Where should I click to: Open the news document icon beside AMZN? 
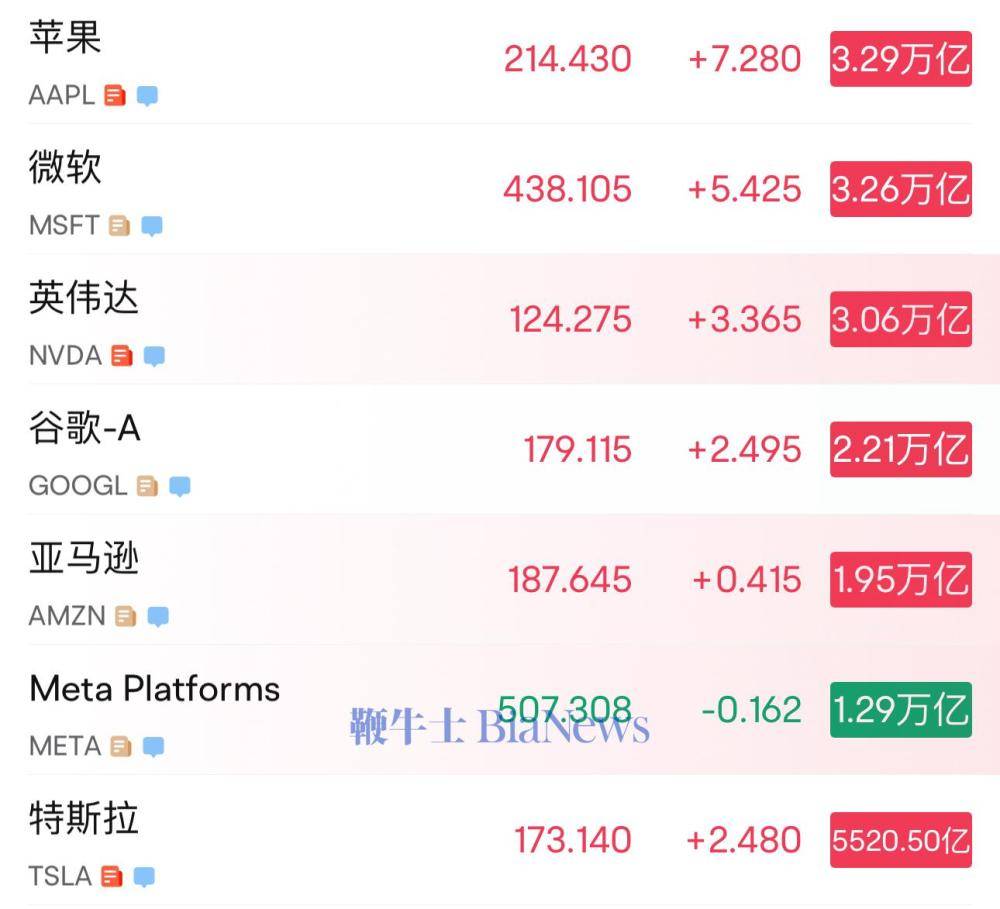[126, 616]
